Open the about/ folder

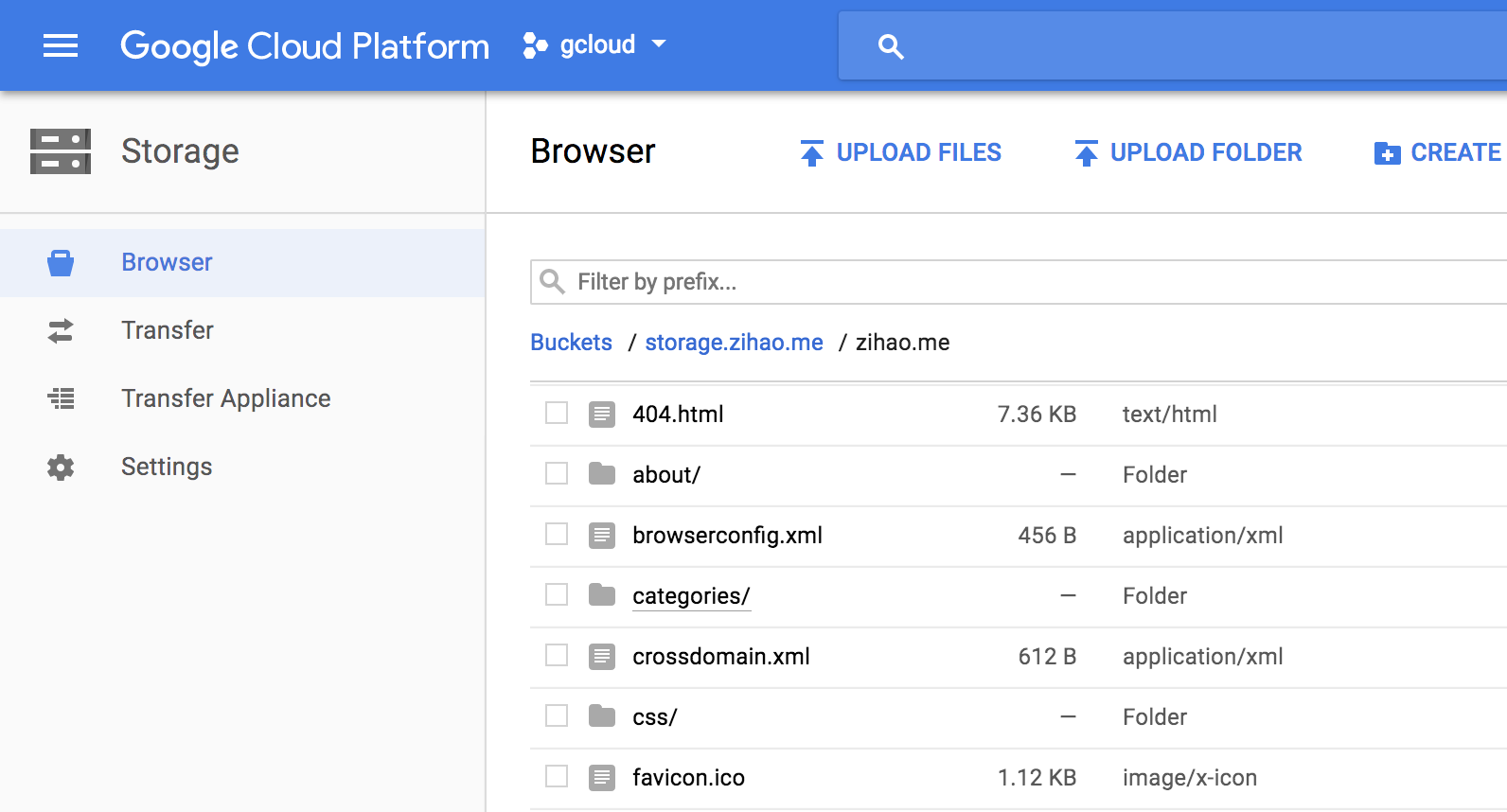666,475
